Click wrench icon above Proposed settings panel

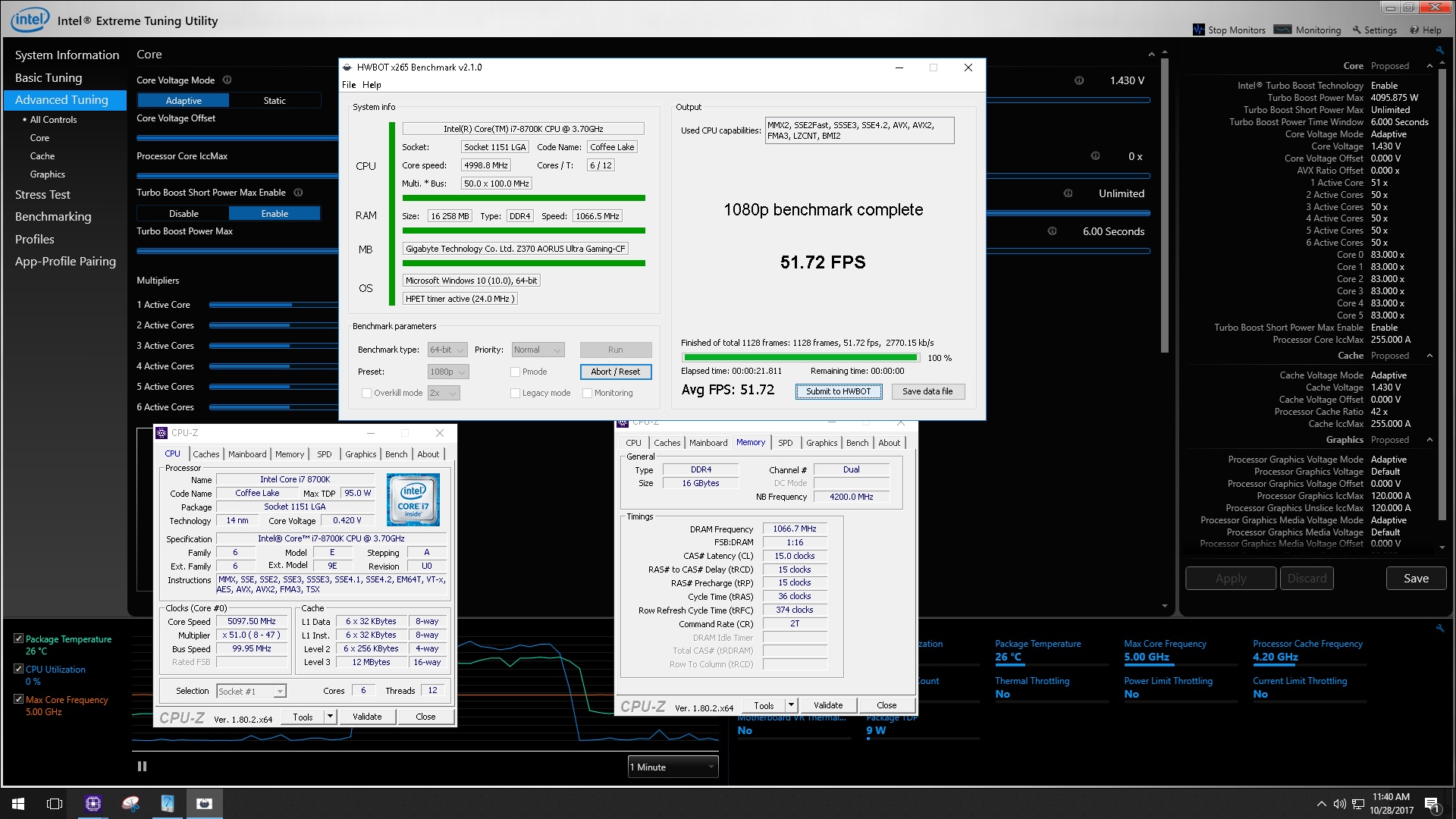(1439, 51)
